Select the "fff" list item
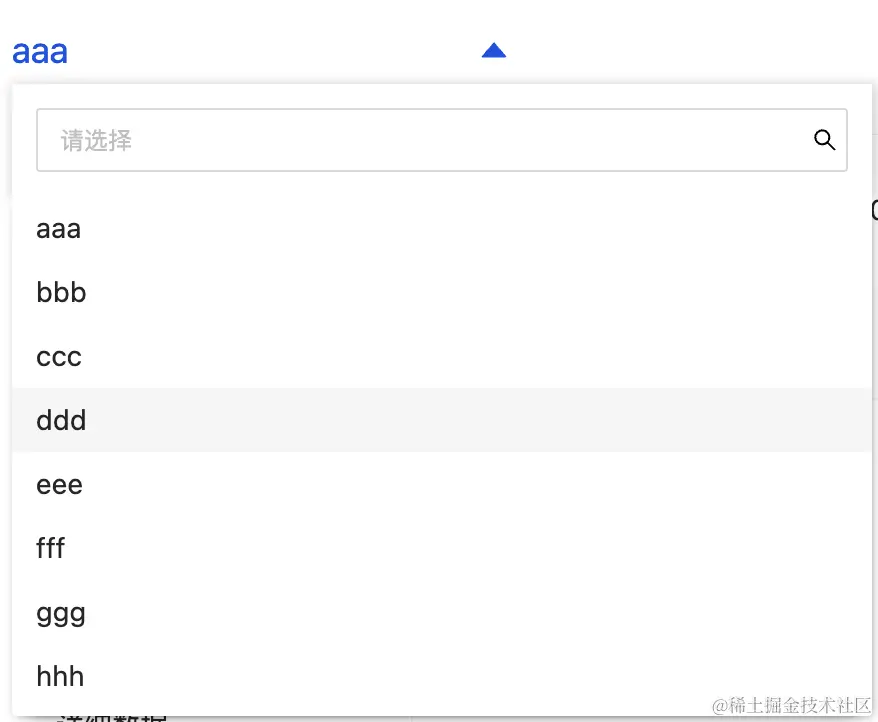This screenshot has width=878, height=722. [x=51, y=548]
